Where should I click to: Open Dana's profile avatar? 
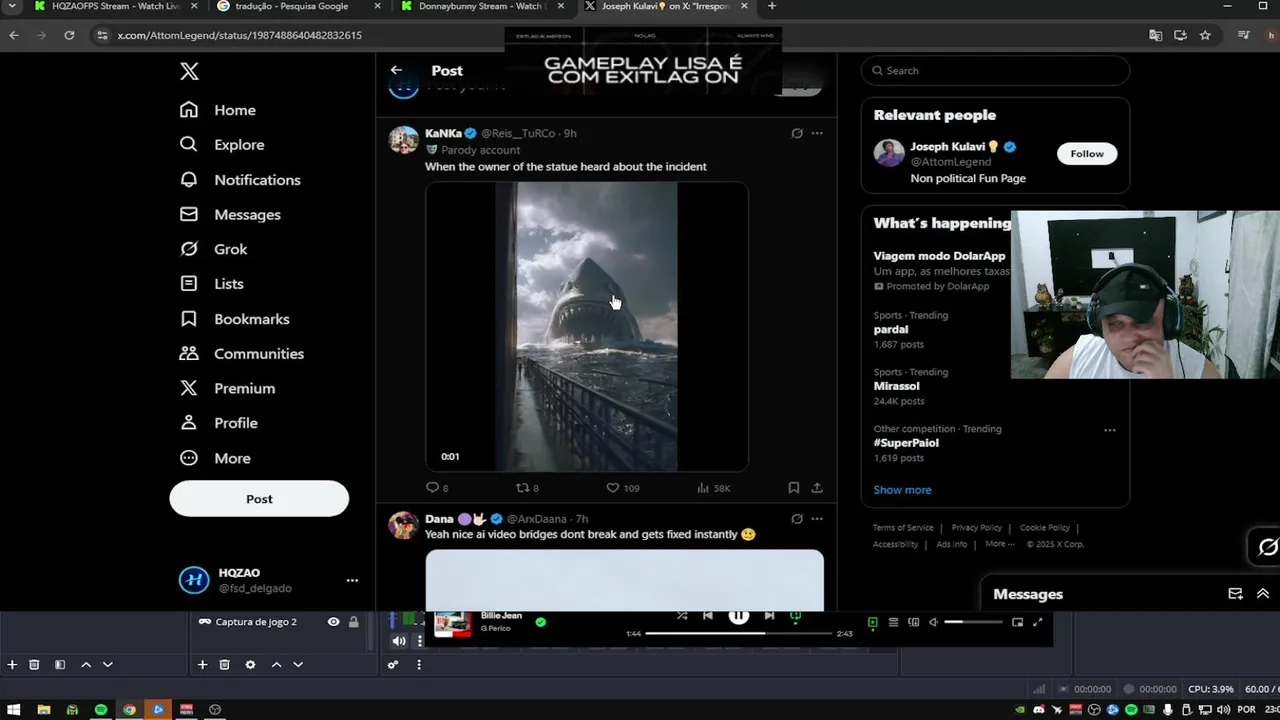point(403,525)
